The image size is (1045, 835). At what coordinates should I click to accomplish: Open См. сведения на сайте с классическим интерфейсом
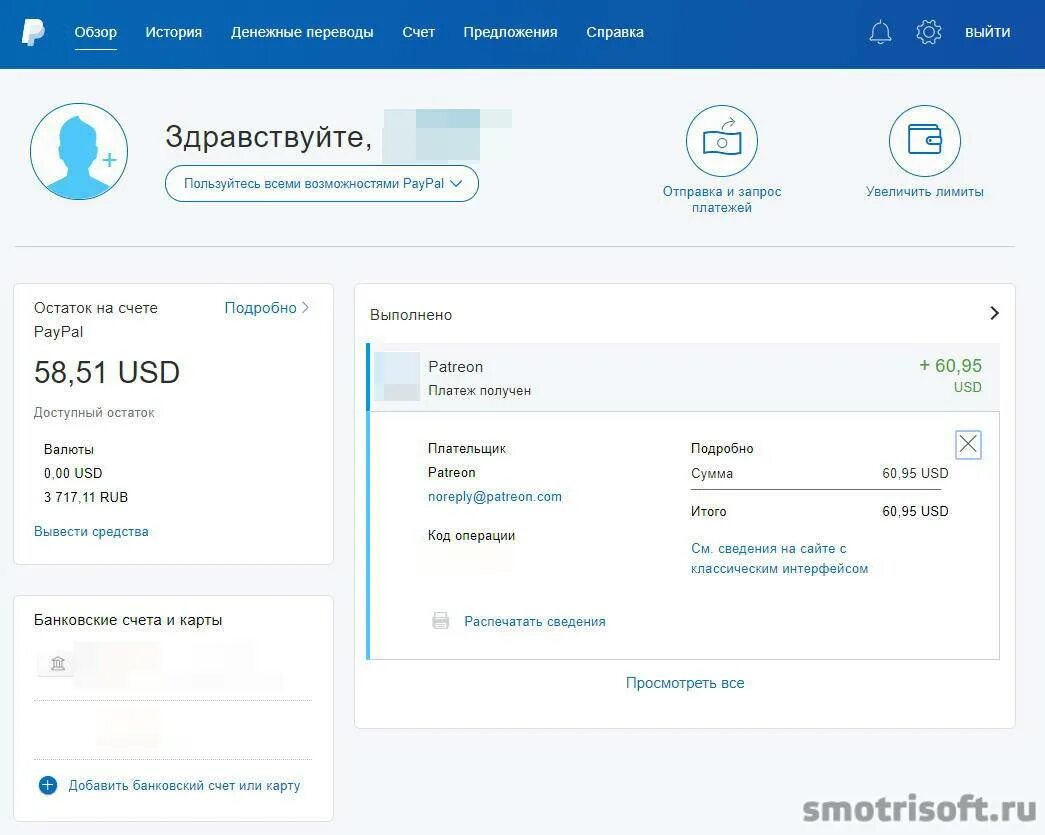click(x=779, y=558)
